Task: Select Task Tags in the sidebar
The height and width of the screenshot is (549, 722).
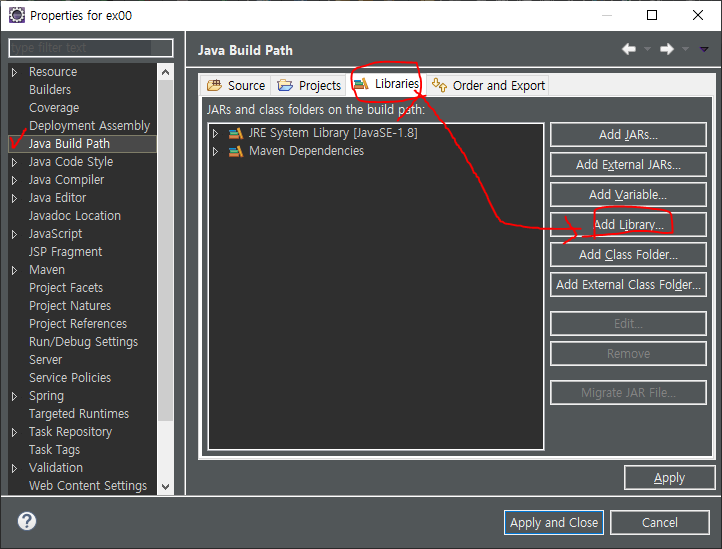Action: pyautogui.click(x=54, y=450)
